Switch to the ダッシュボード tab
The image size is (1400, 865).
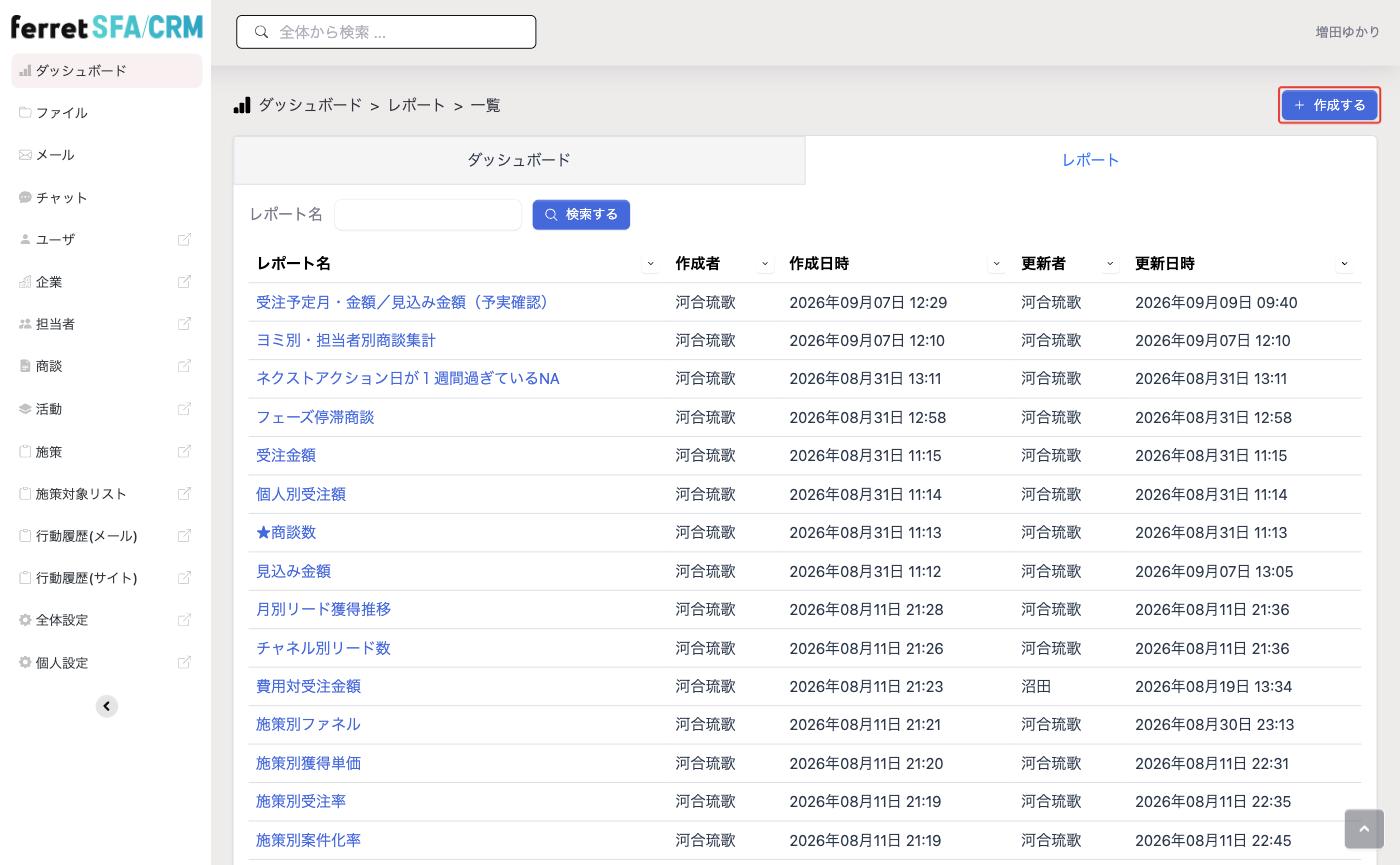[x=519, y=160]
